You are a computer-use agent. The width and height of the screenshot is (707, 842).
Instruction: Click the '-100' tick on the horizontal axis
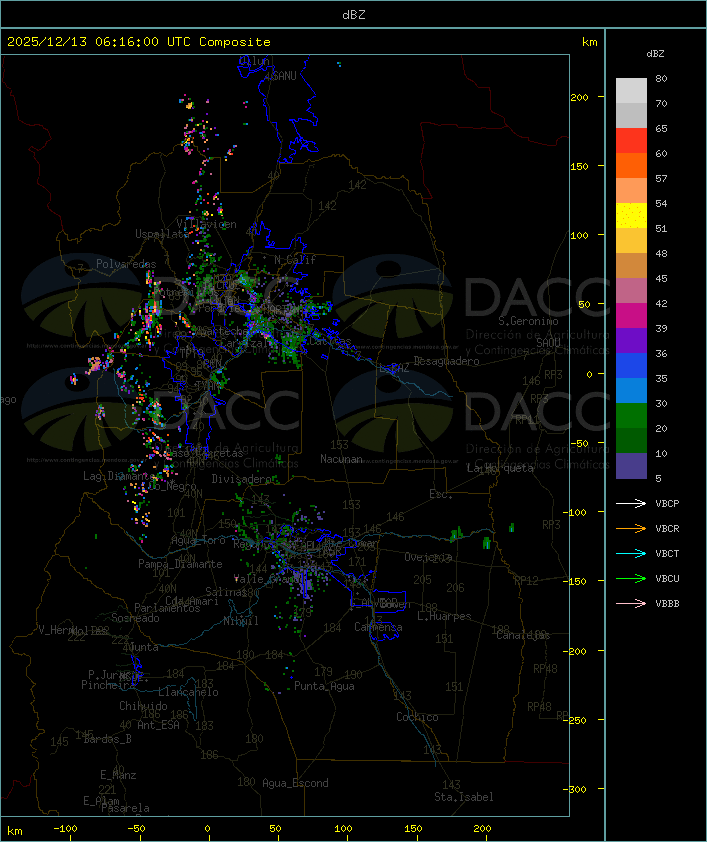[x=65, y=829]
